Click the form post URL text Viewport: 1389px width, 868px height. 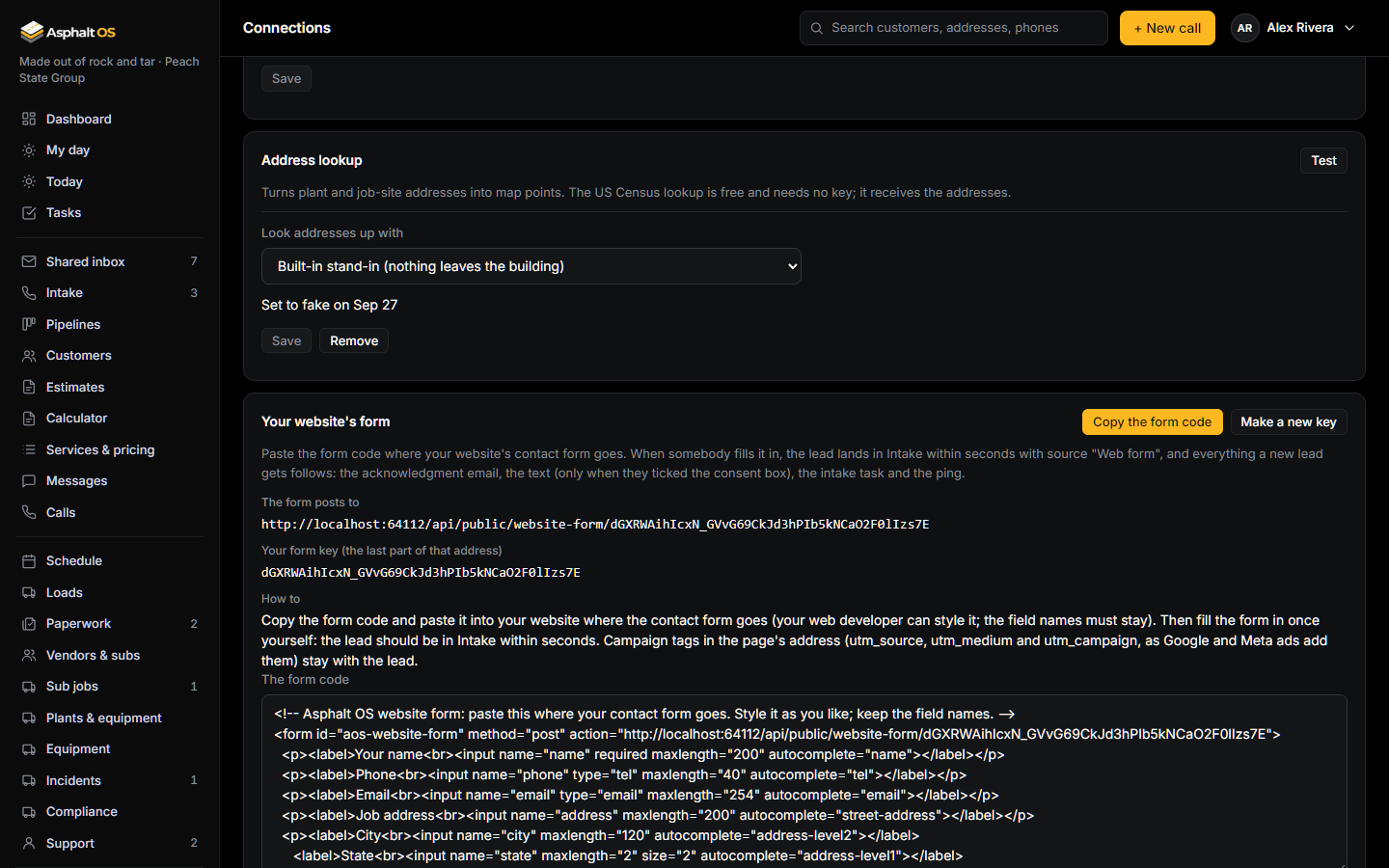595,525
